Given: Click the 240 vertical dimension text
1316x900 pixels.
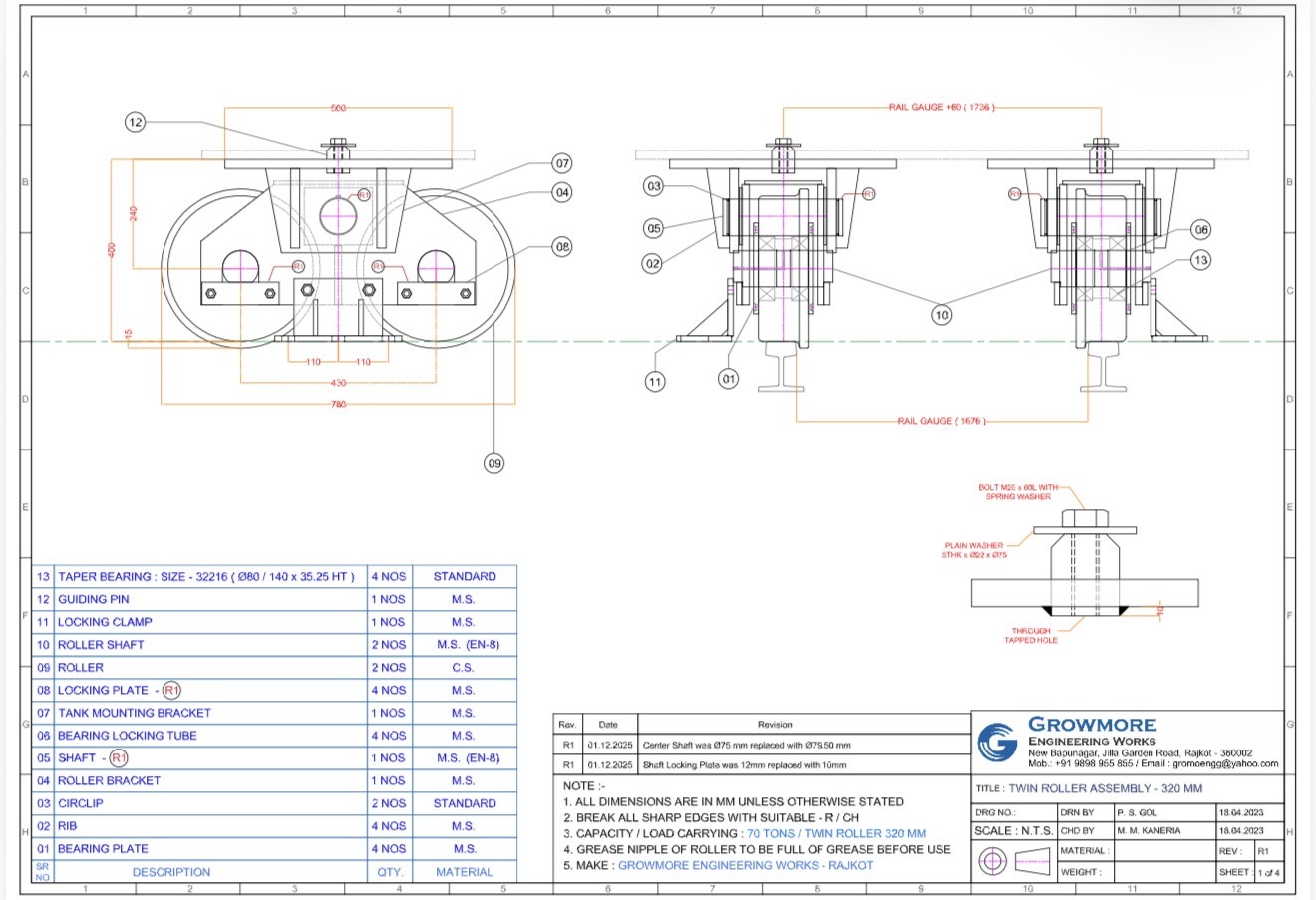Looking at the screenshot, I should tap(134, 213).
